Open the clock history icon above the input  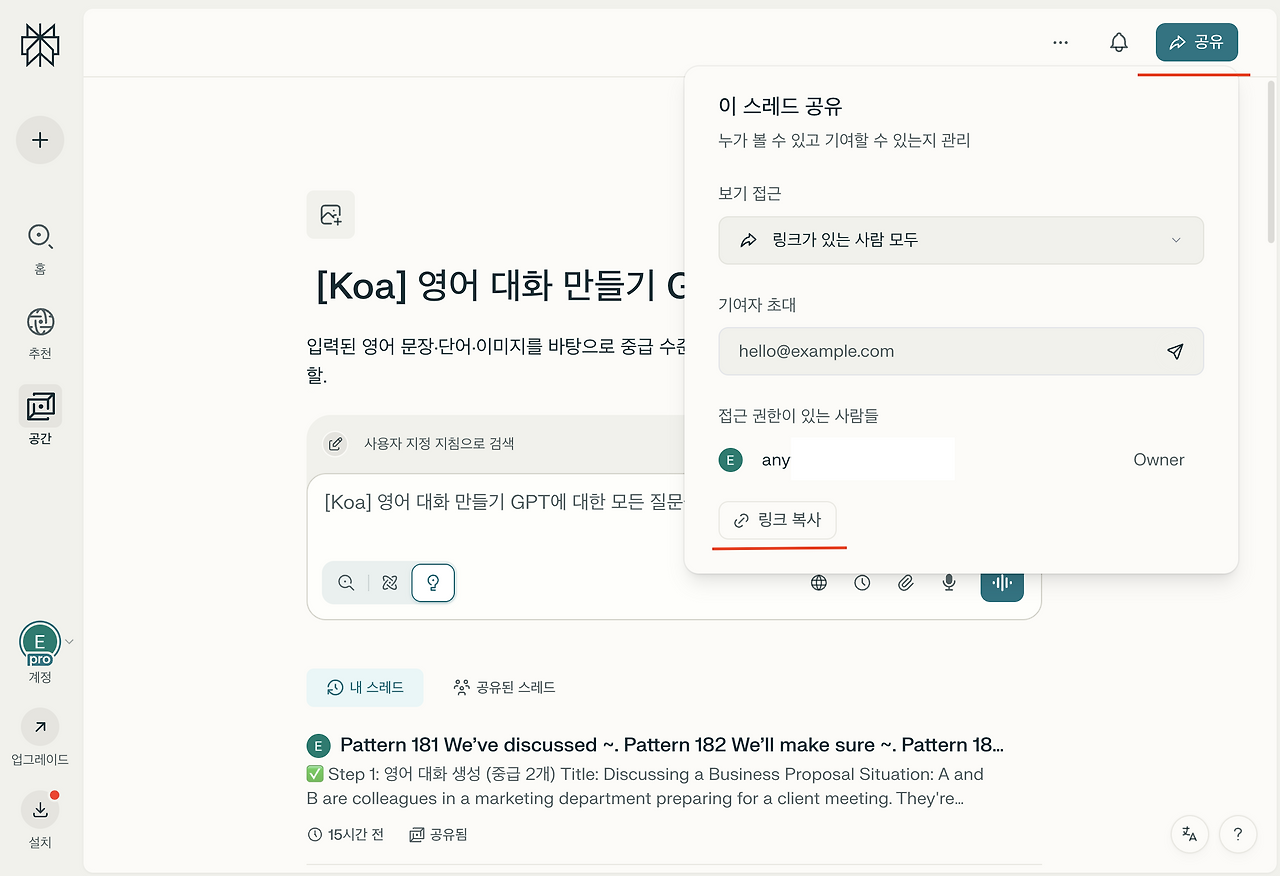click(x=862, y=582)
